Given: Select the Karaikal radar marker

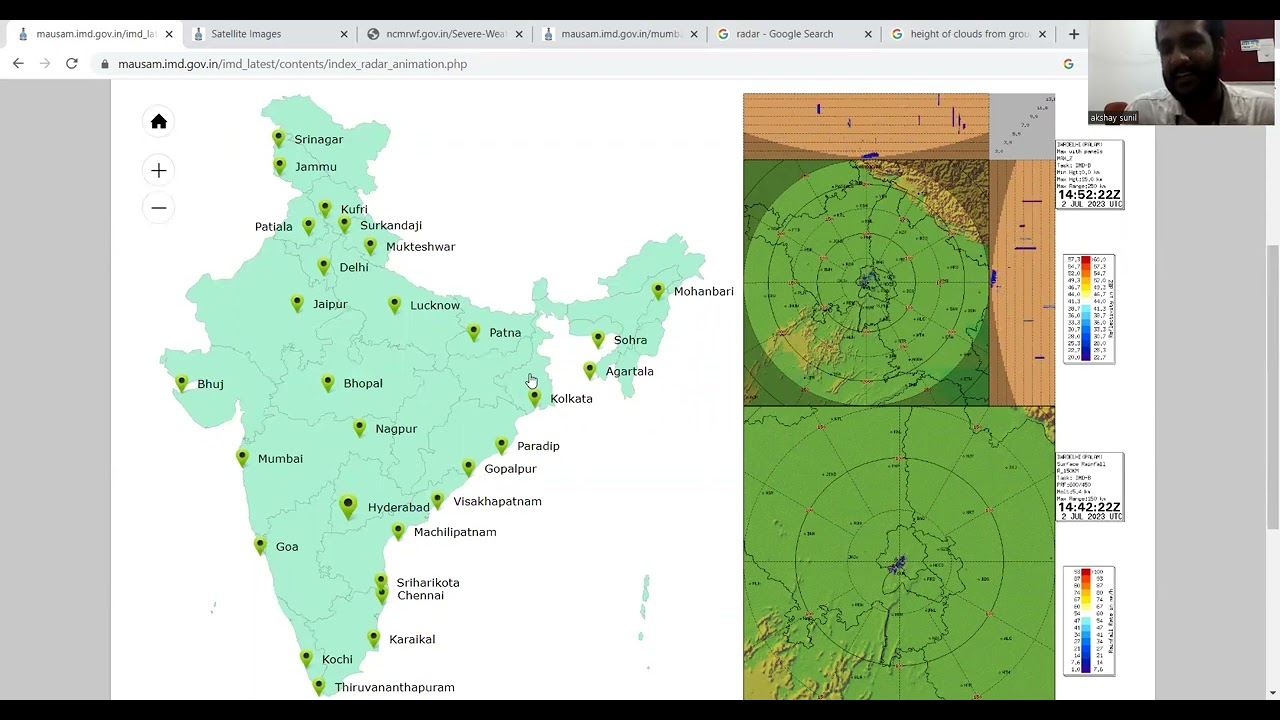Looking at the screenshot, I should pyautogui.click(x=373, y=638).
